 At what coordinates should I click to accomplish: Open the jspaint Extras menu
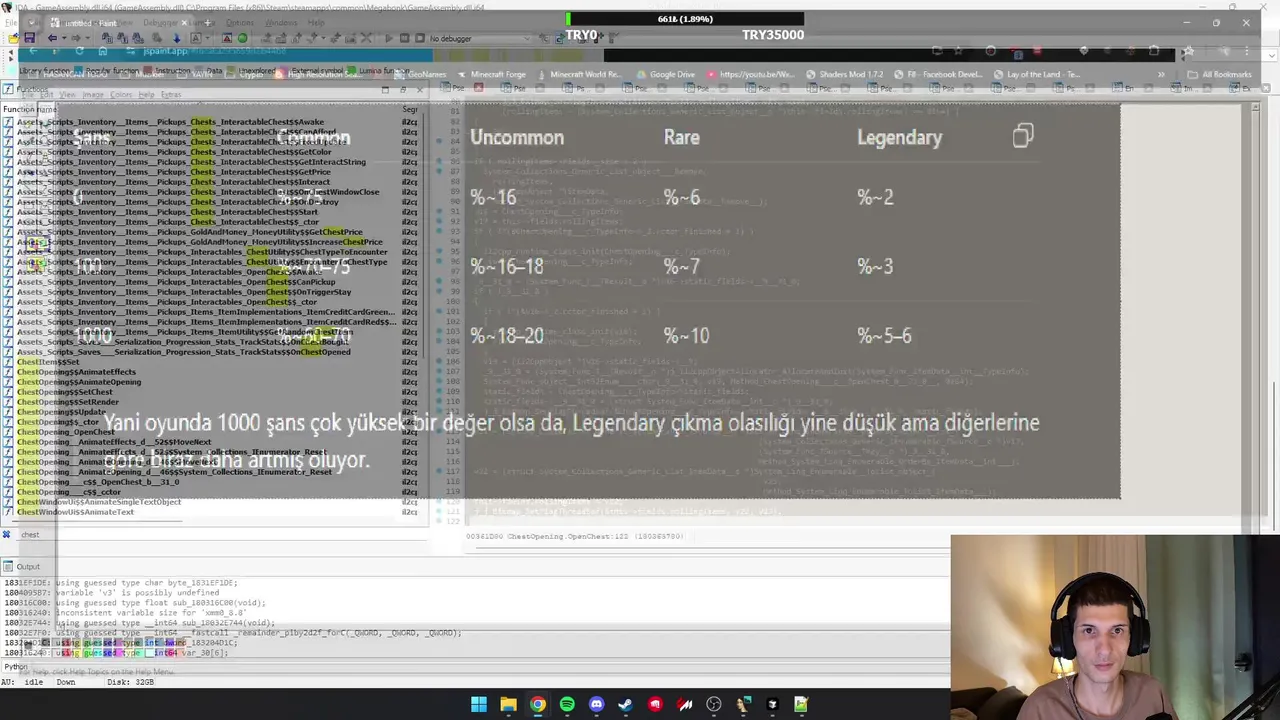[x=171, y=94]
